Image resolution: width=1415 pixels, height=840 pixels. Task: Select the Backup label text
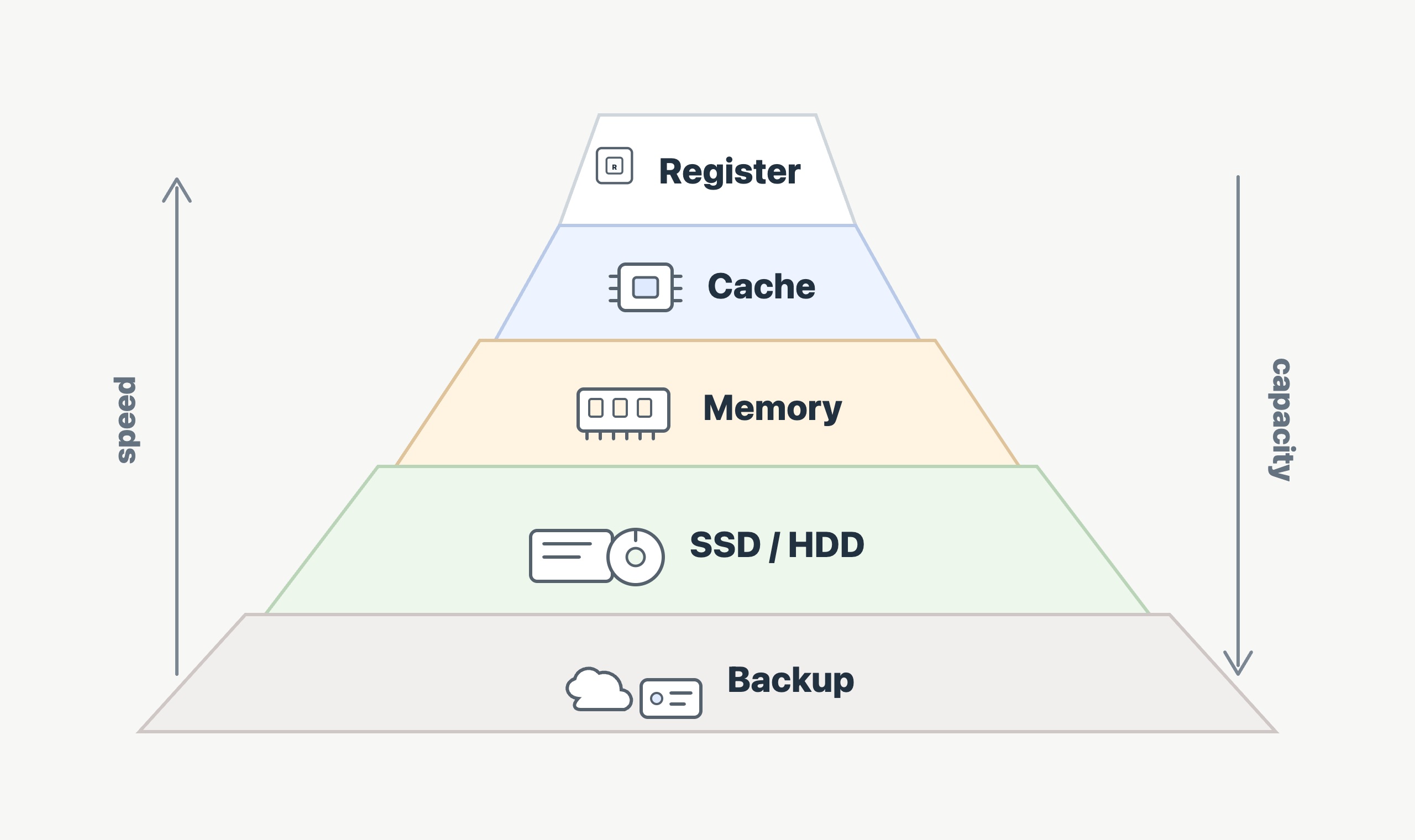point(790,681)
